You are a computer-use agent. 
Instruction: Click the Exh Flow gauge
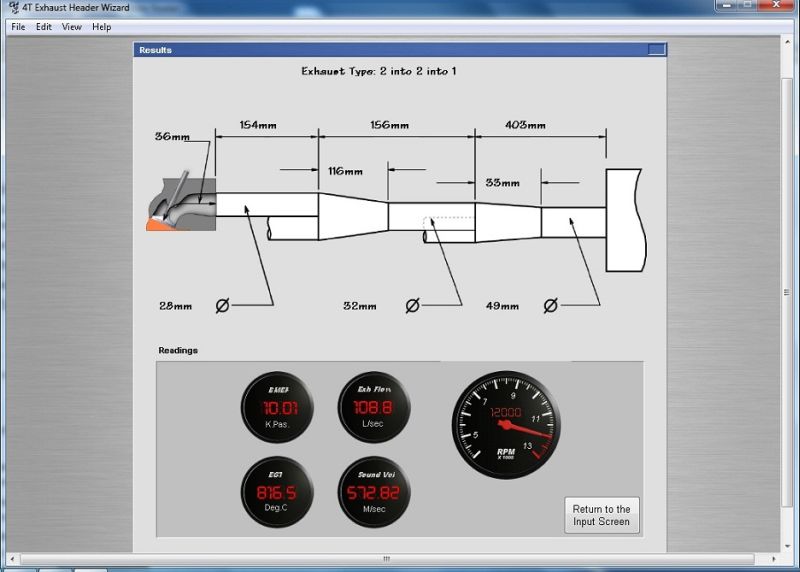[375, 408]
